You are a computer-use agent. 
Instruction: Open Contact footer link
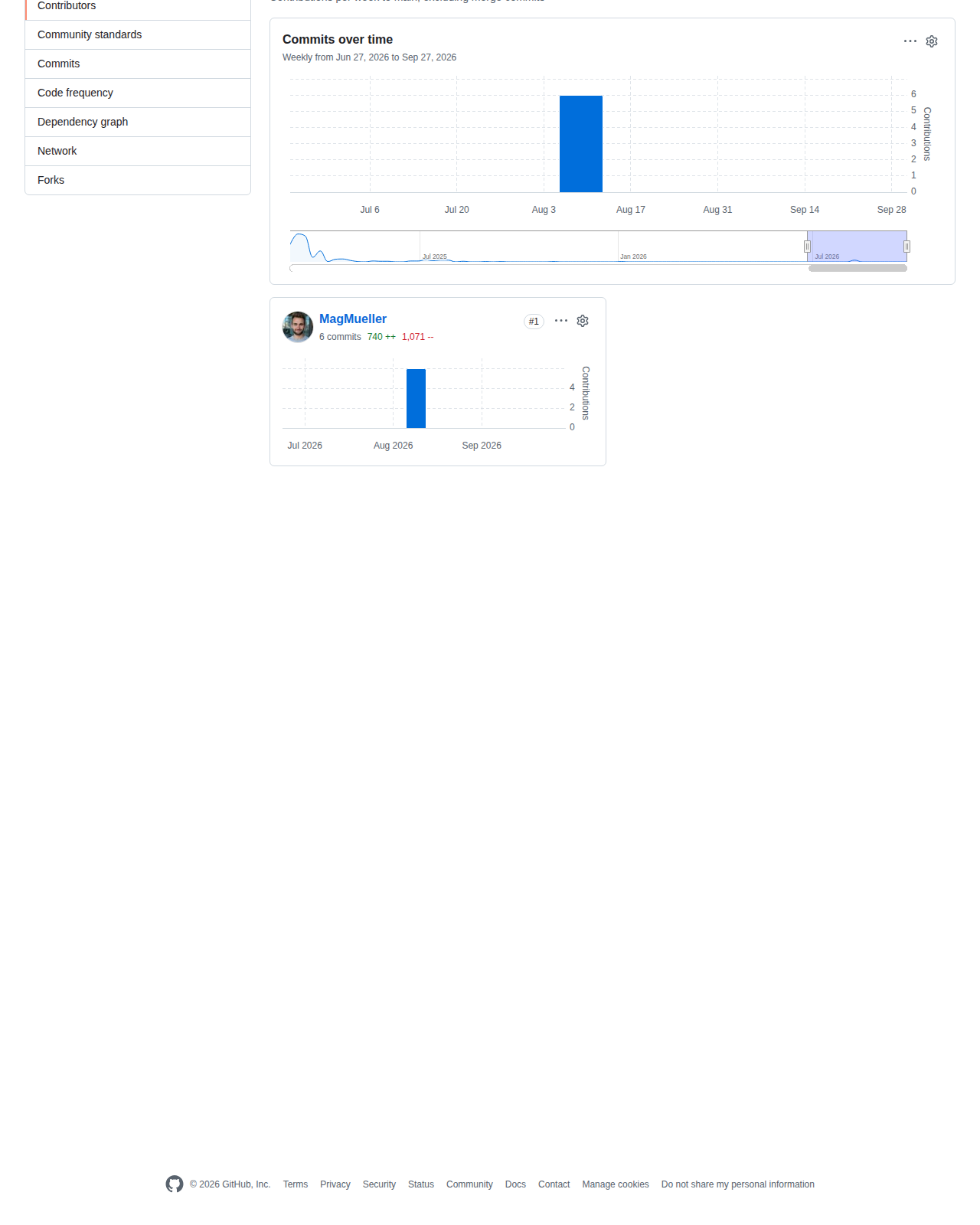tap(554, 1184)
